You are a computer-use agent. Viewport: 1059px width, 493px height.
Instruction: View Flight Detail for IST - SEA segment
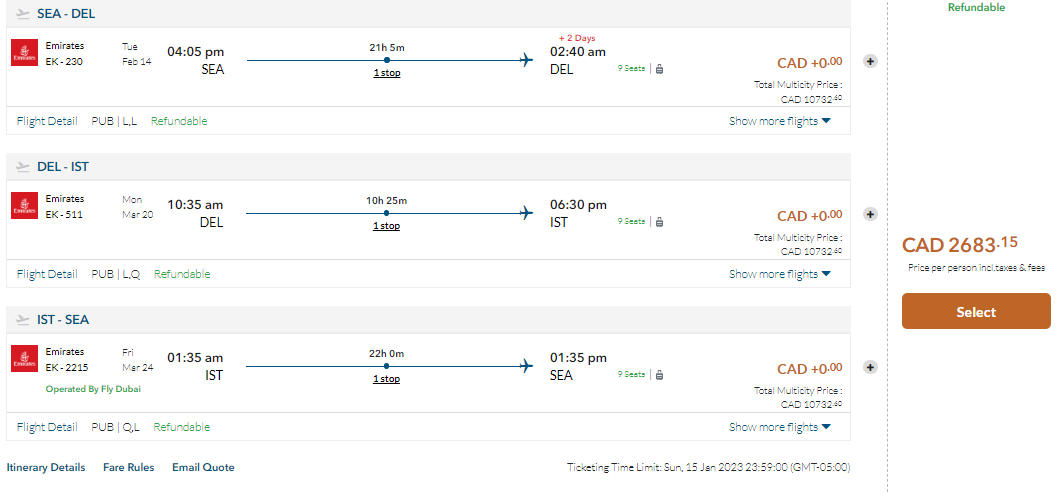click(x=47, y=427)
